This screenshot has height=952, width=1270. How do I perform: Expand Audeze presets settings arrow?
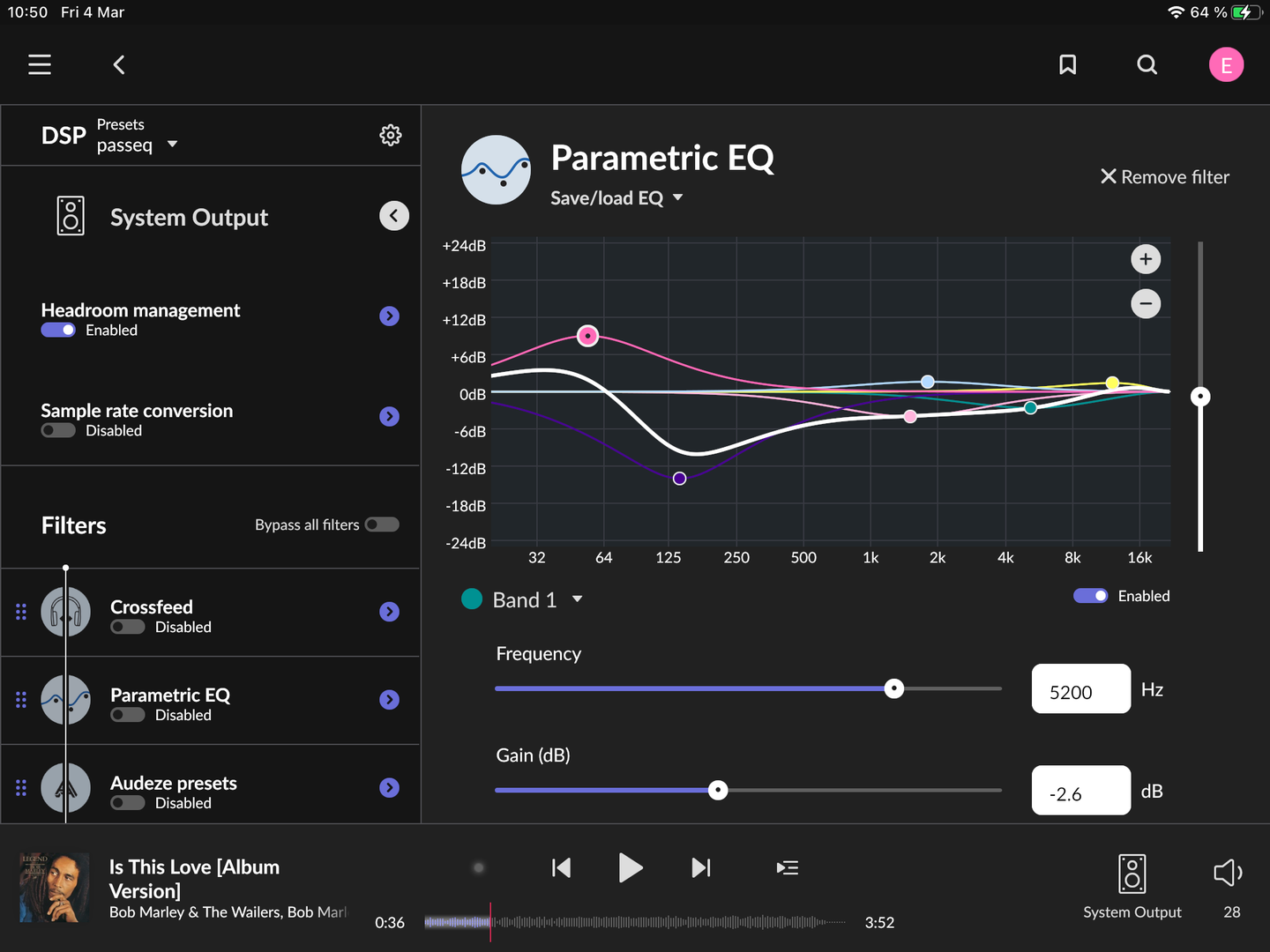tap(389, 788)
